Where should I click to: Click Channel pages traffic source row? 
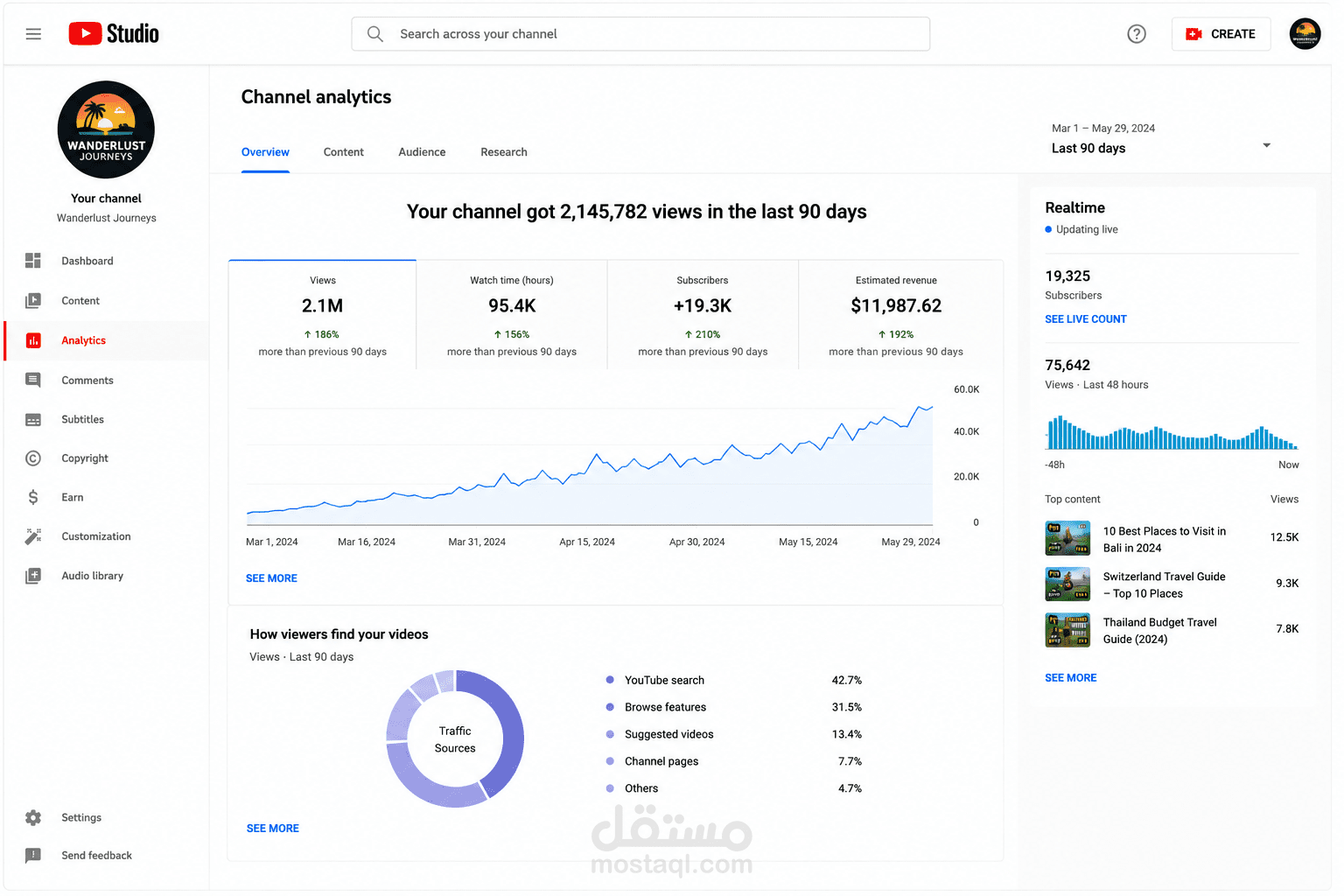pyautogui.click(x=733, y=761)
